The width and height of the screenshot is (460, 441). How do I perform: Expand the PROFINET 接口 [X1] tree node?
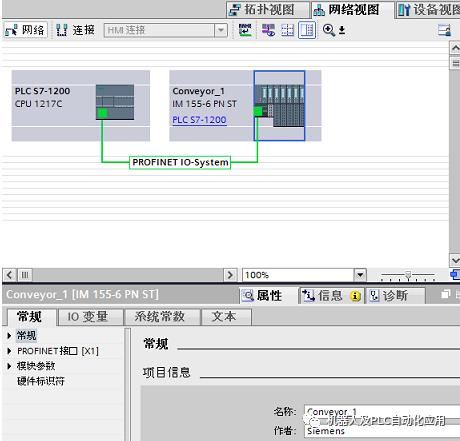coord(9,351)
